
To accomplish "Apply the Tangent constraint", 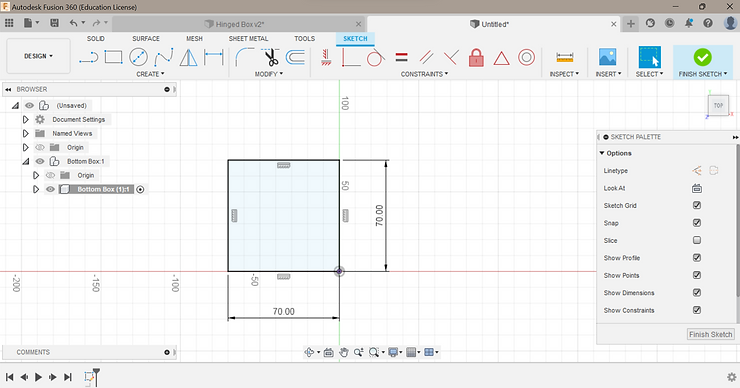I will [x=376, y=58].
